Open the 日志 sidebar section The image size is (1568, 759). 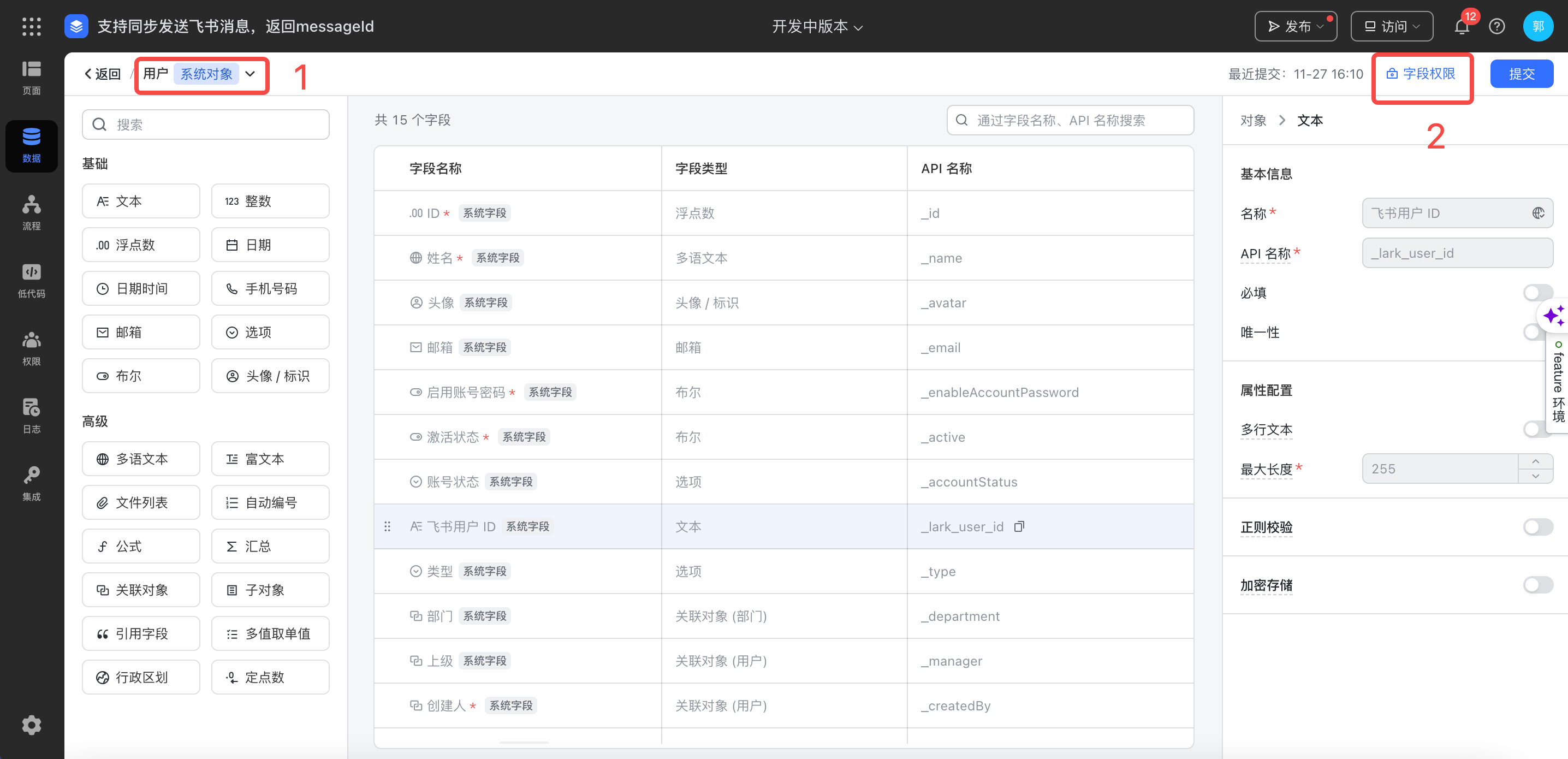click(32, 416)
